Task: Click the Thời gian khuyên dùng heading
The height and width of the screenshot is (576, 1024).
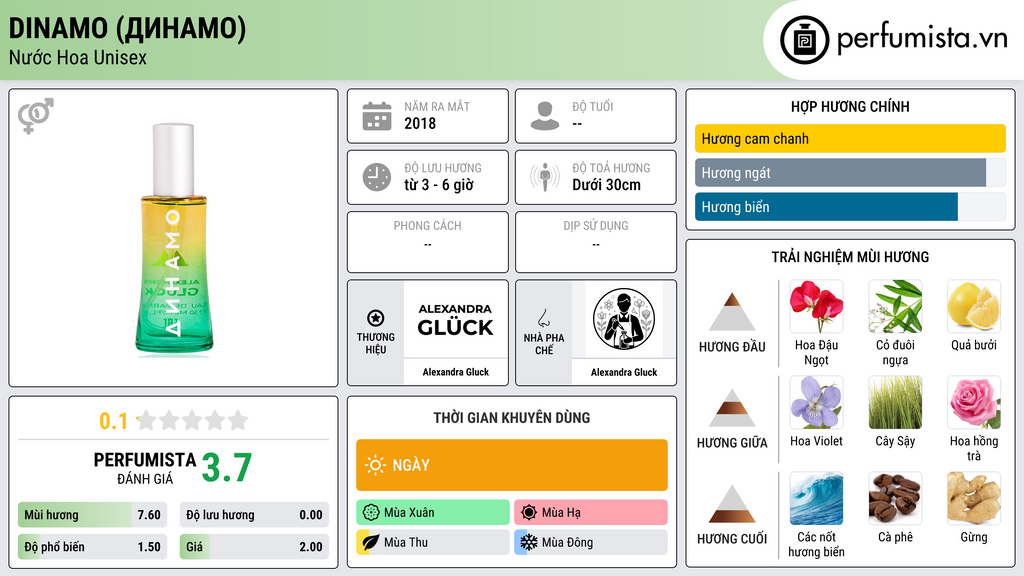Action: coord(512,418)
